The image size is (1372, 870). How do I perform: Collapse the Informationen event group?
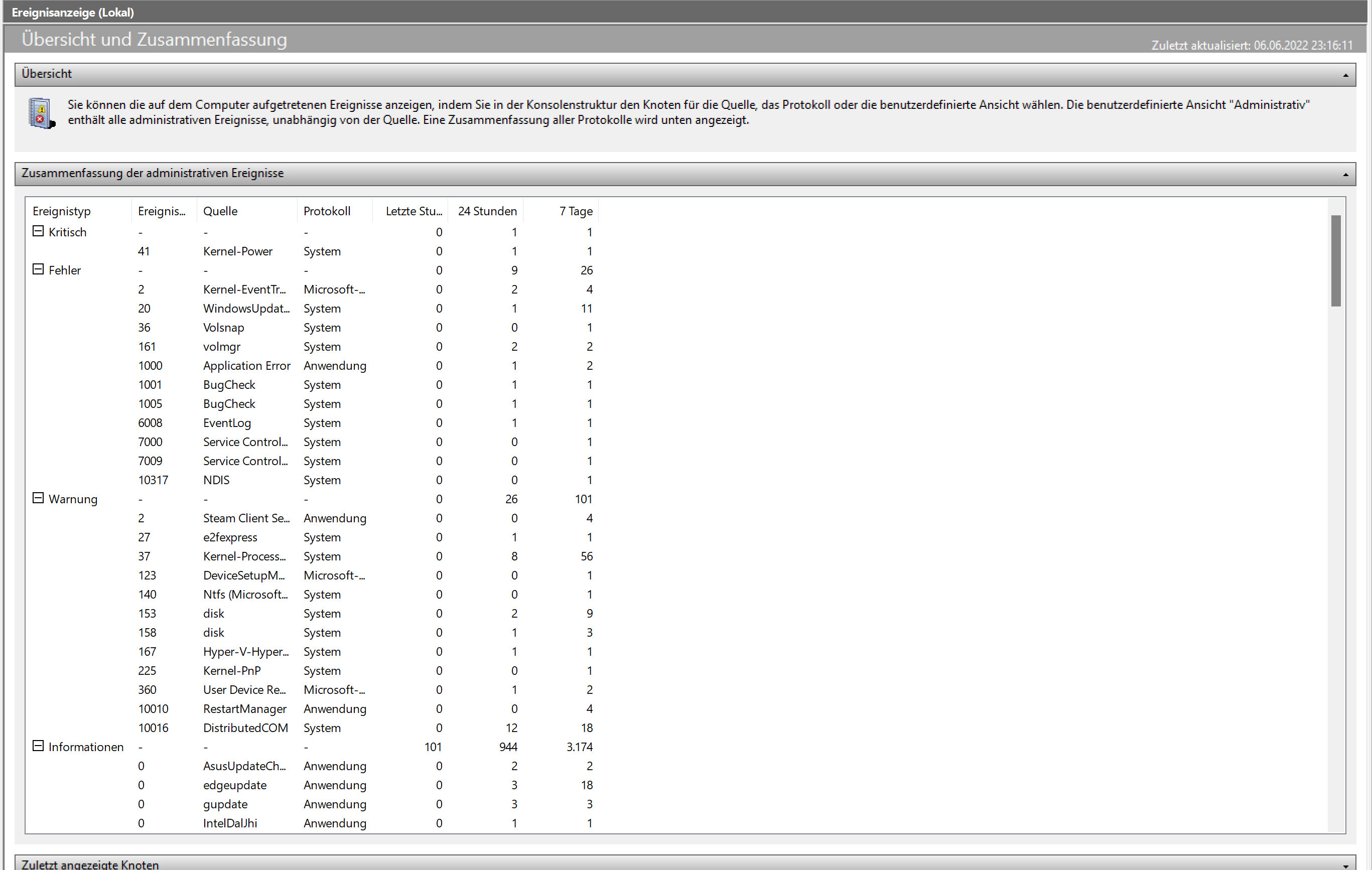(38, 747)
